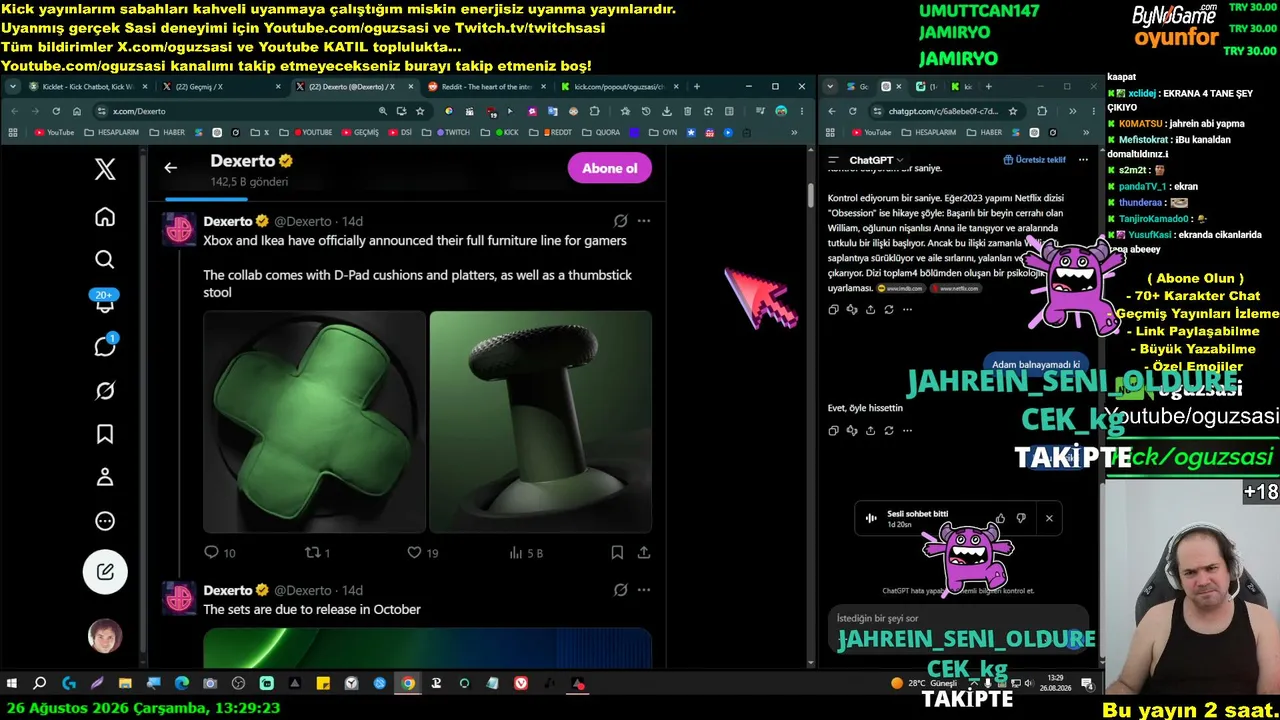
Task: Open tab search dropdown in ChatGPT Chrome window
Action: [x=830, y=87]
